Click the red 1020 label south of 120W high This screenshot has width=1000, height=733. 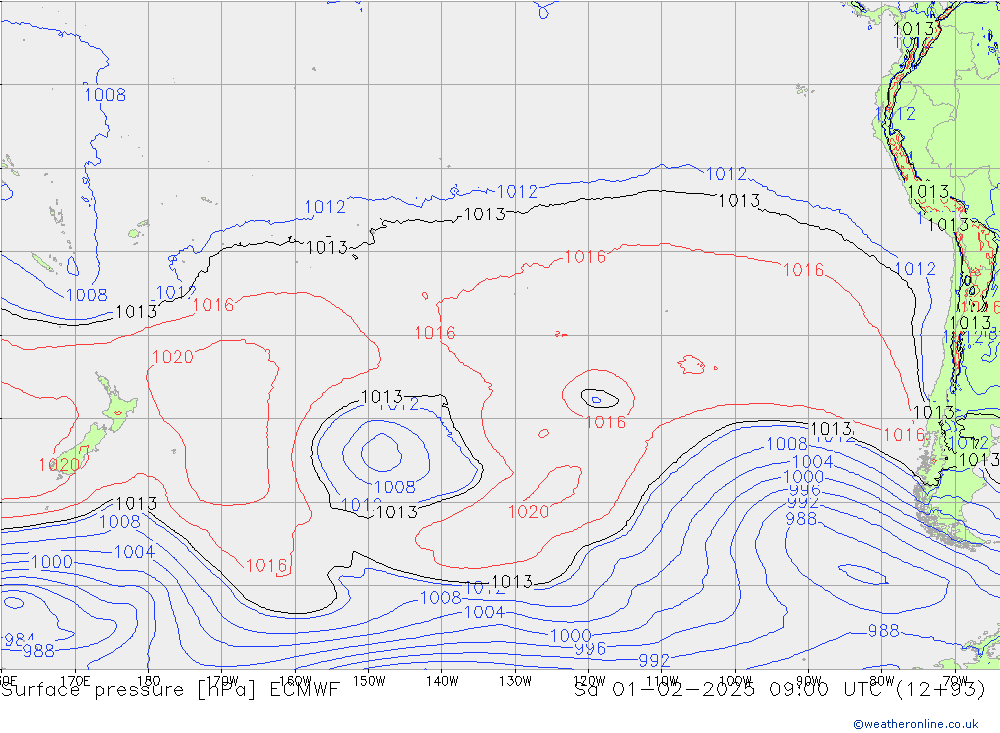pos(528,512)
